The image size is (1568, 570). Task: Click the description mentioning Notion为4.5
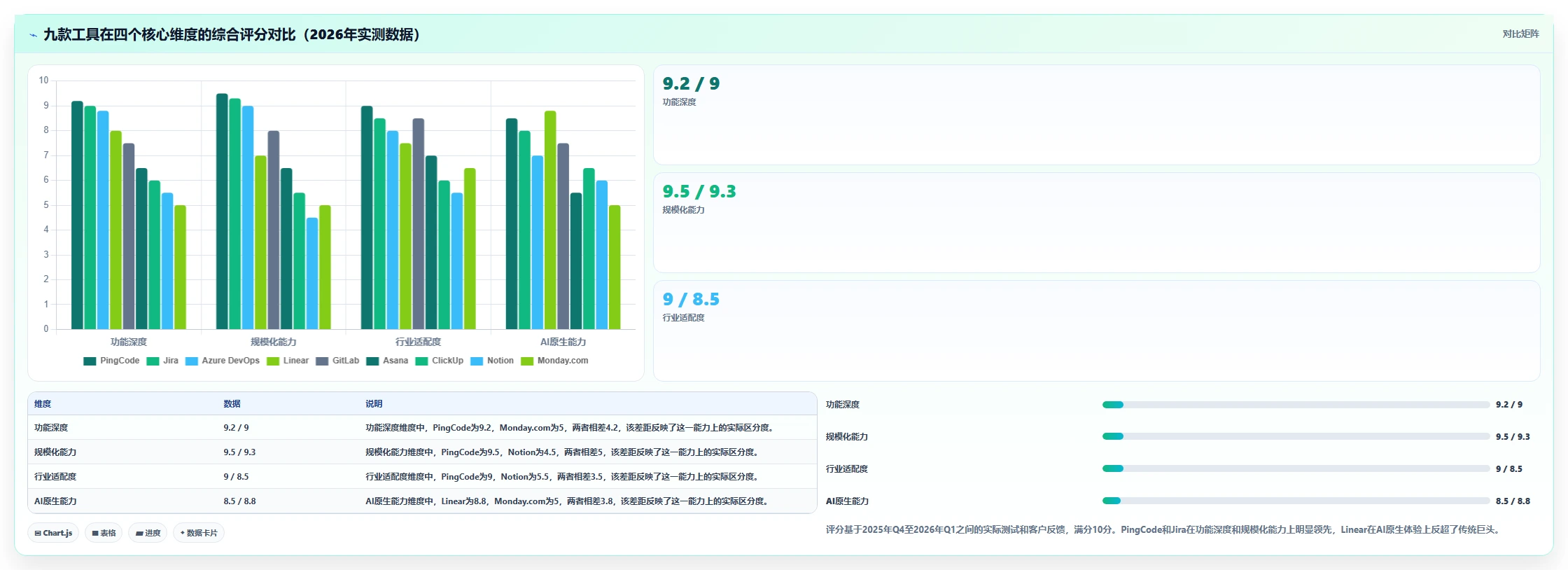pos(563,452)
